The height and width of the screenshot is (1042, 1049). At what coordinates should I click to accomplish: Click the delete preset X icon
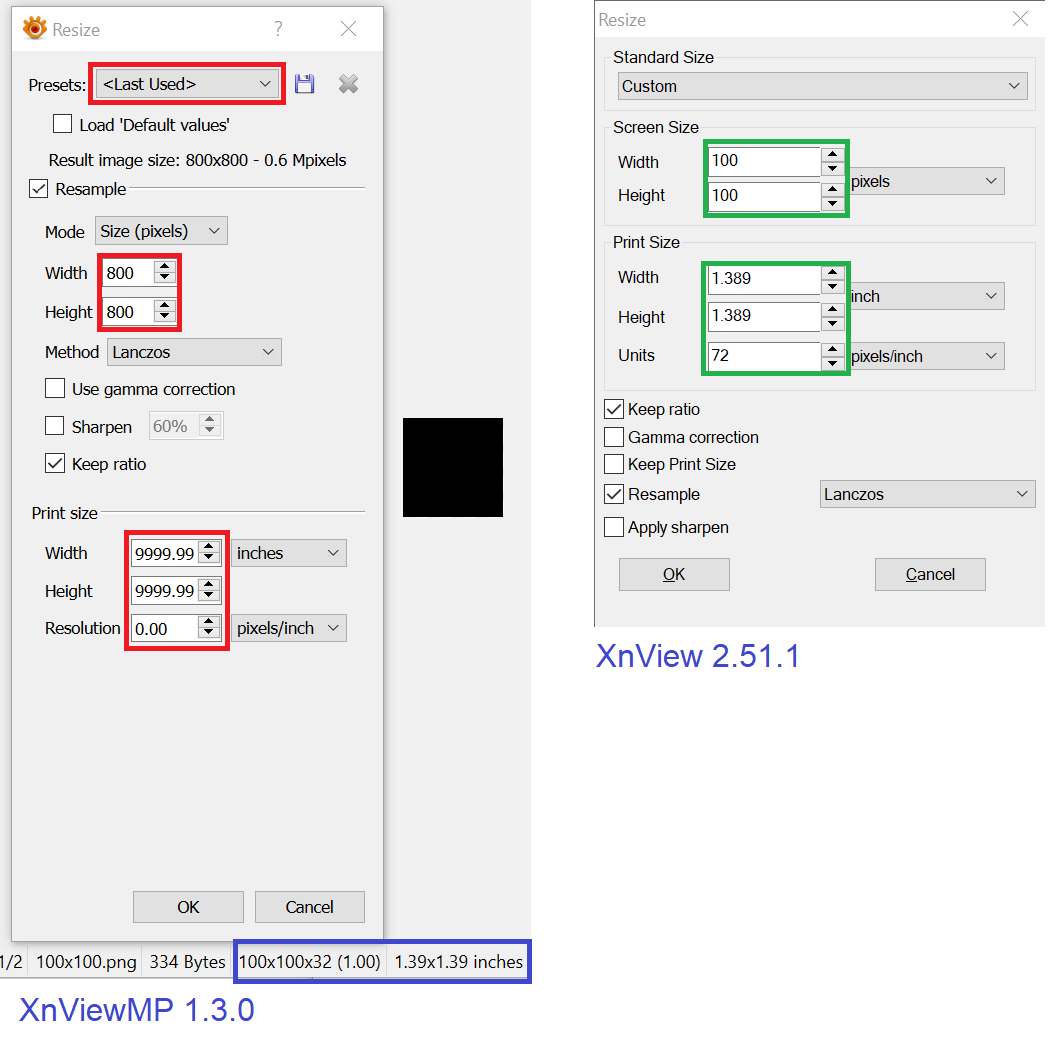[348, 84]
